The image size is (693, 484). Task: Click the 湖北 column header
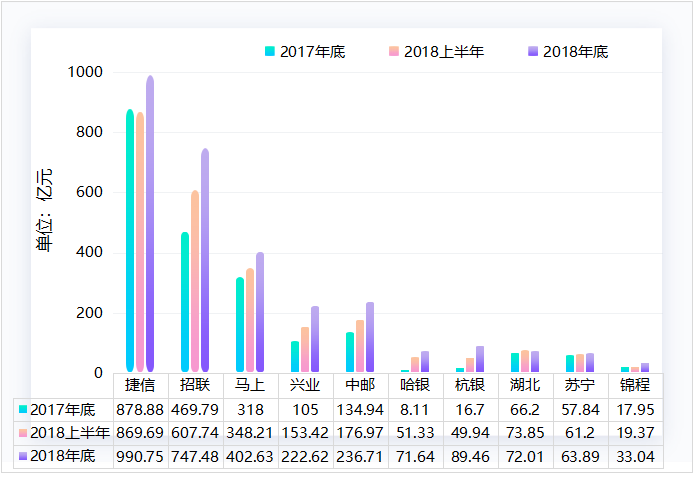tap(525, 385)
